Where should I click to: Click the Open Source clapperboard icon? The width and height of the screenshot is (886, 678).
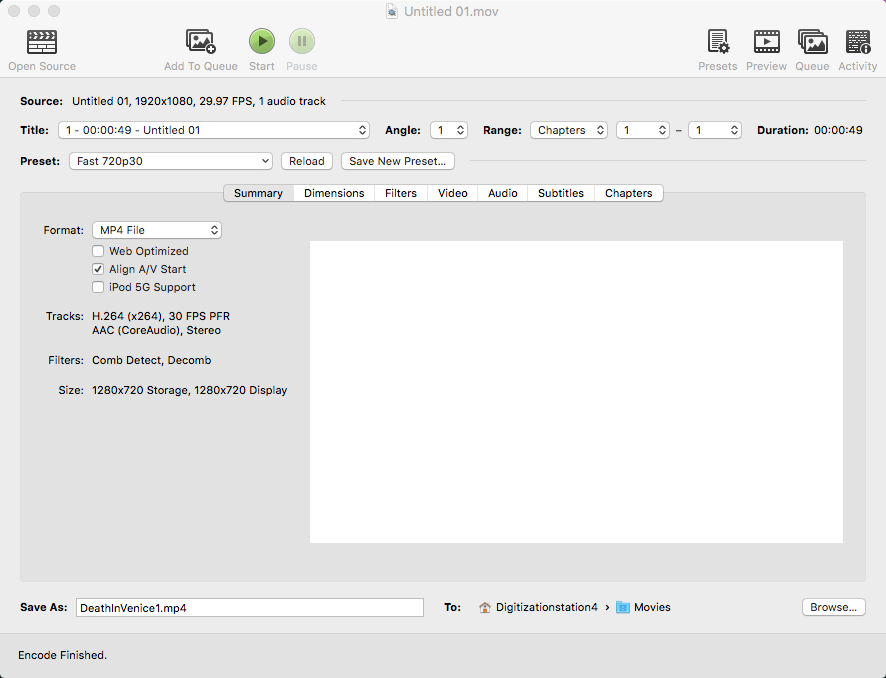(x=41, y=42)
